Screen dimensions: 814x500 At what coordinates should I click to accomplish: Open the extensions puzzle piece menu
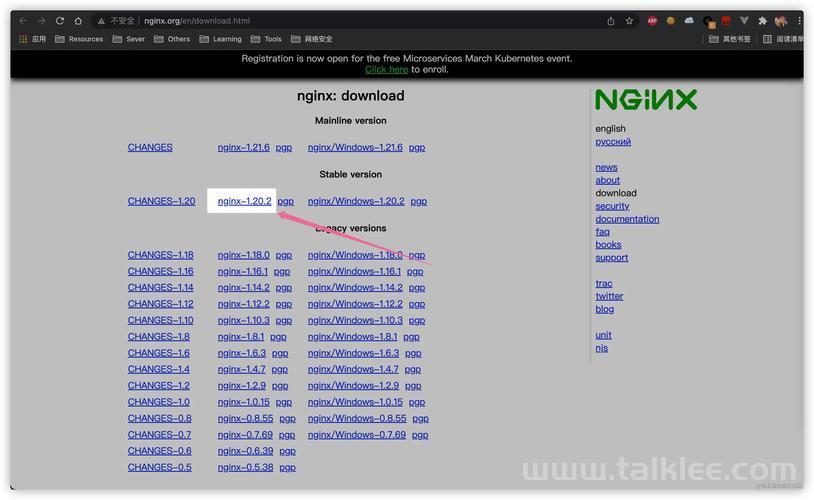[x=762, y=21]
